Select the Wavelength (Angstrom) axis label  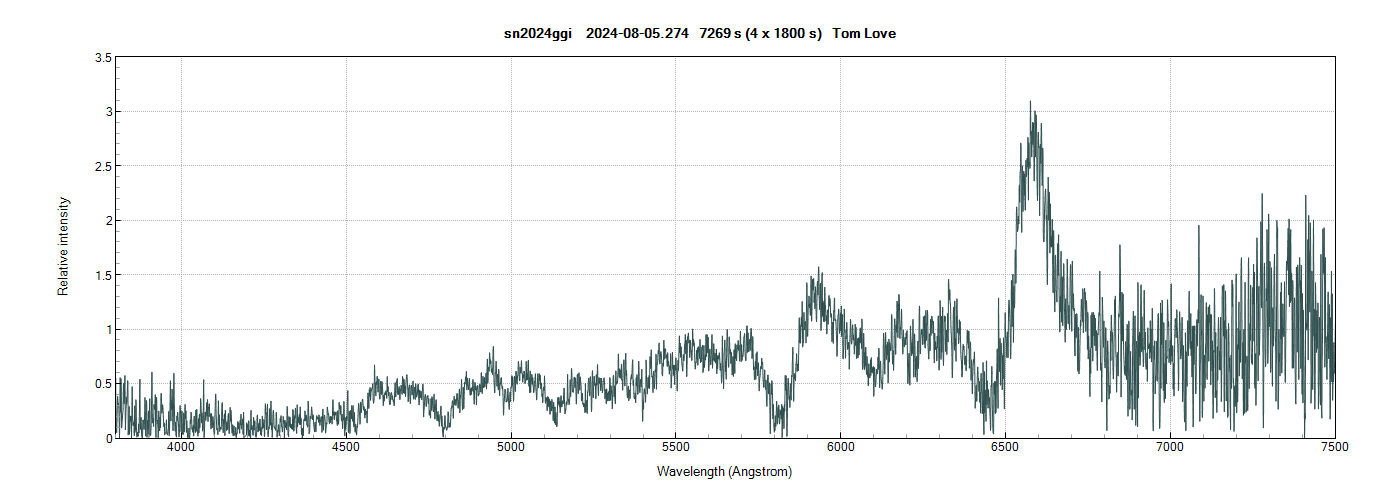tap(724, 471)
